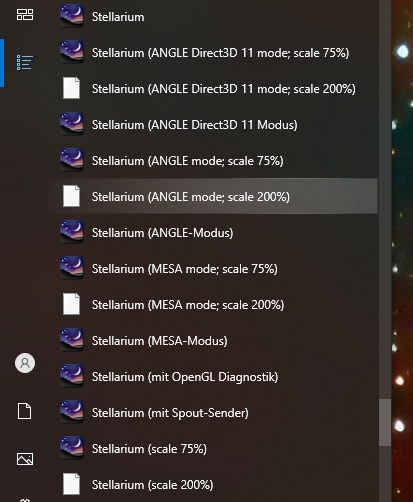Launch Stellarium (ANGLE Direct3D 11 mode; scale 200%)
The width and height of the screenshot is (413, 502).
tap(213, 89)
